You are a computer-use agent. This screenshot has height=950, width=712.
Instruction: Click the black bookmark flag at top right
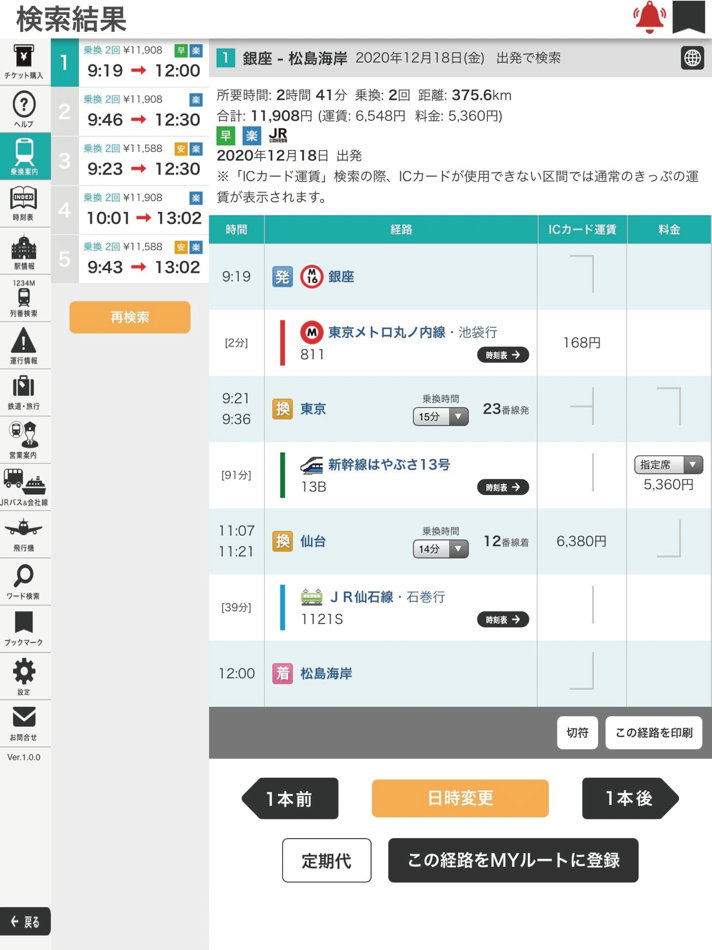[x=688, y=16]
